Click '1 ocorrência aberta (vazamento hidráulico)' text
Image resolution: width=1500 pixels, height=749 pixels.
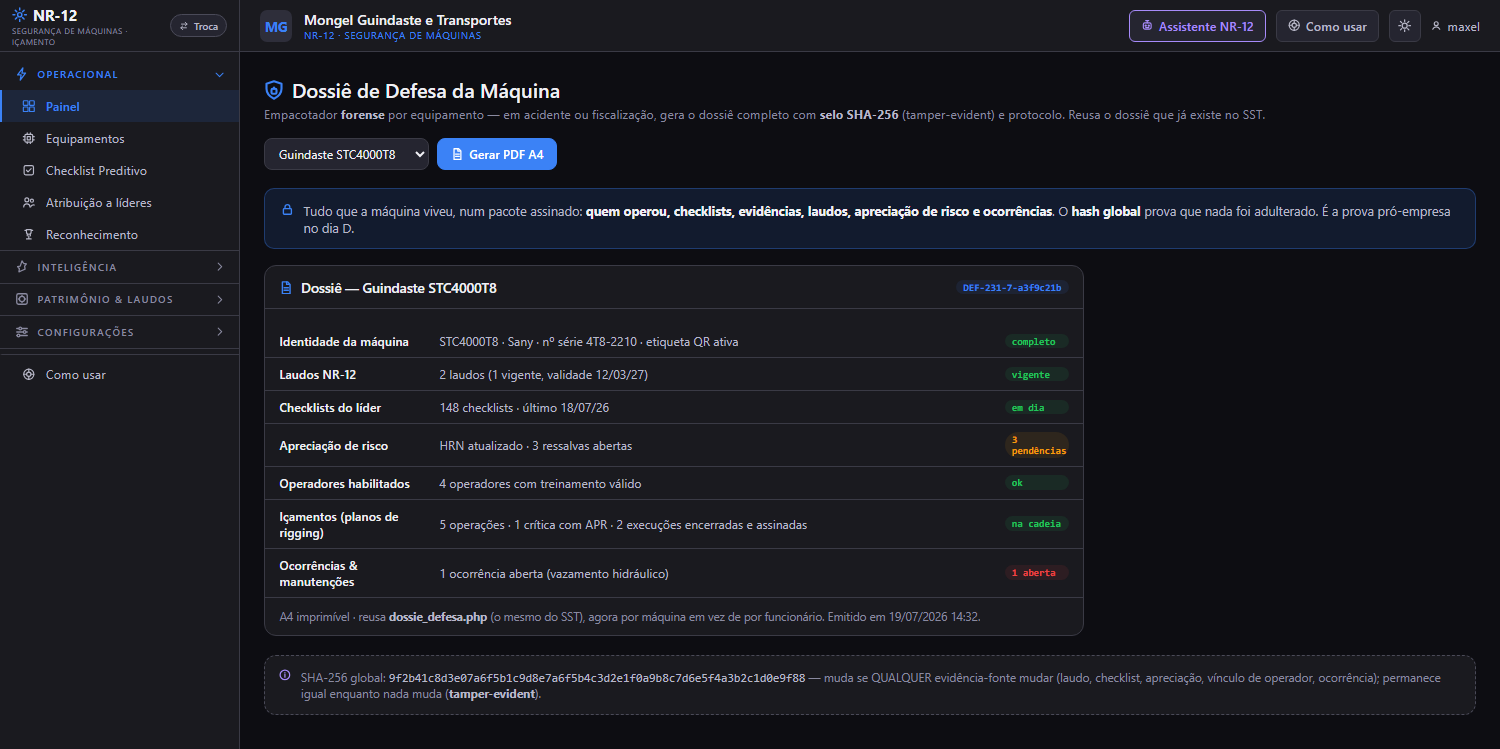(x=554, y=574)
